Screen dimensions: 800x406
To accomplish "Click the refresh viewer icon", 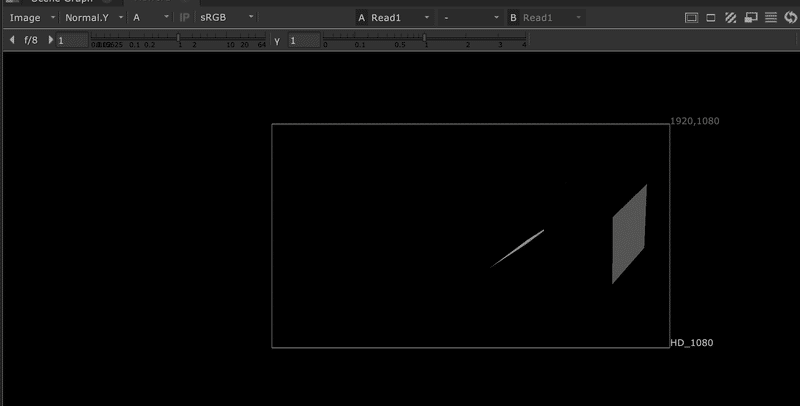I will click(791, 18).
